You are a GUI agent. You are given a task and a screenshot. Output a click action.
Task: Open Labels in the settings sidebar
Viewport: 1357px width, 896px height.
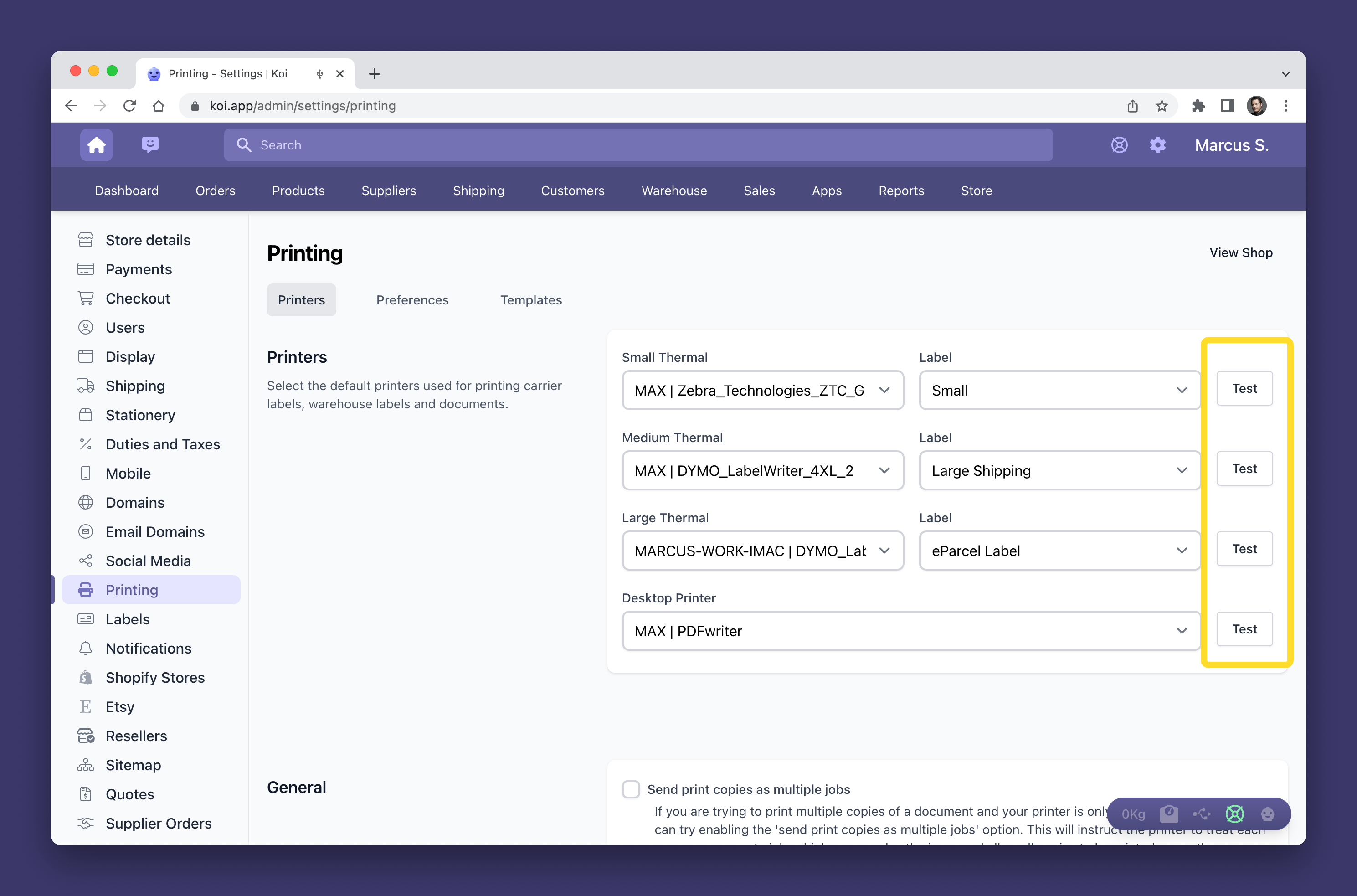[128, 619]
